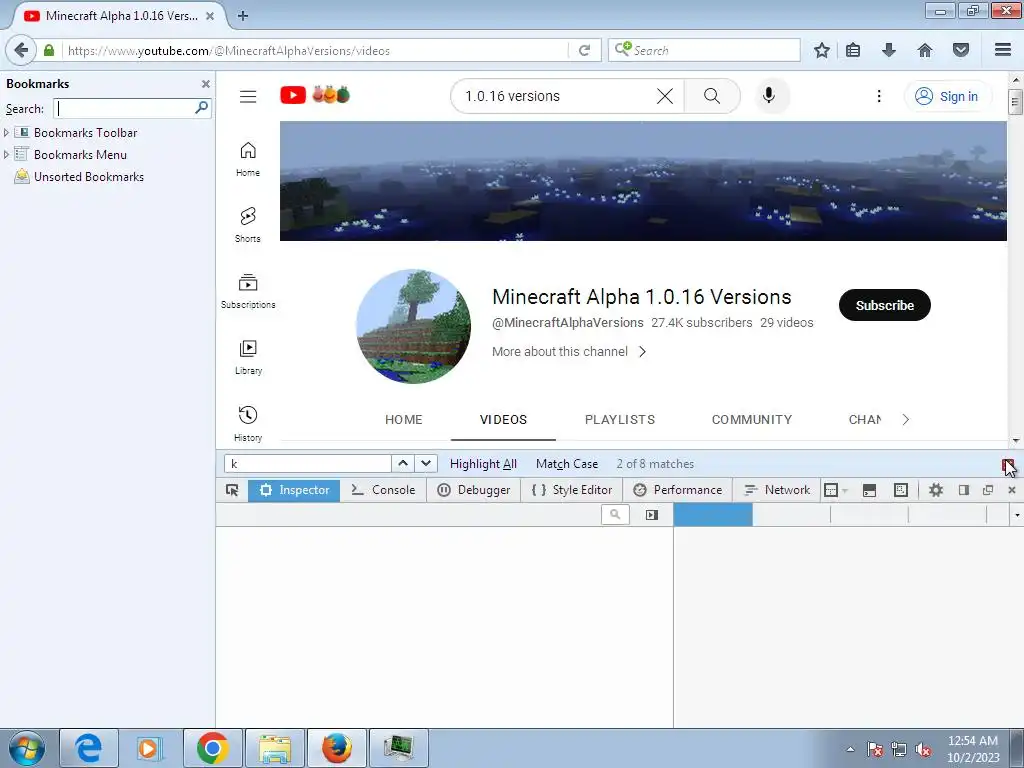The width and height of the screenshot is (1024, 768).
Task: Select the VIDEOS channel tab
Action: (503, 420)
